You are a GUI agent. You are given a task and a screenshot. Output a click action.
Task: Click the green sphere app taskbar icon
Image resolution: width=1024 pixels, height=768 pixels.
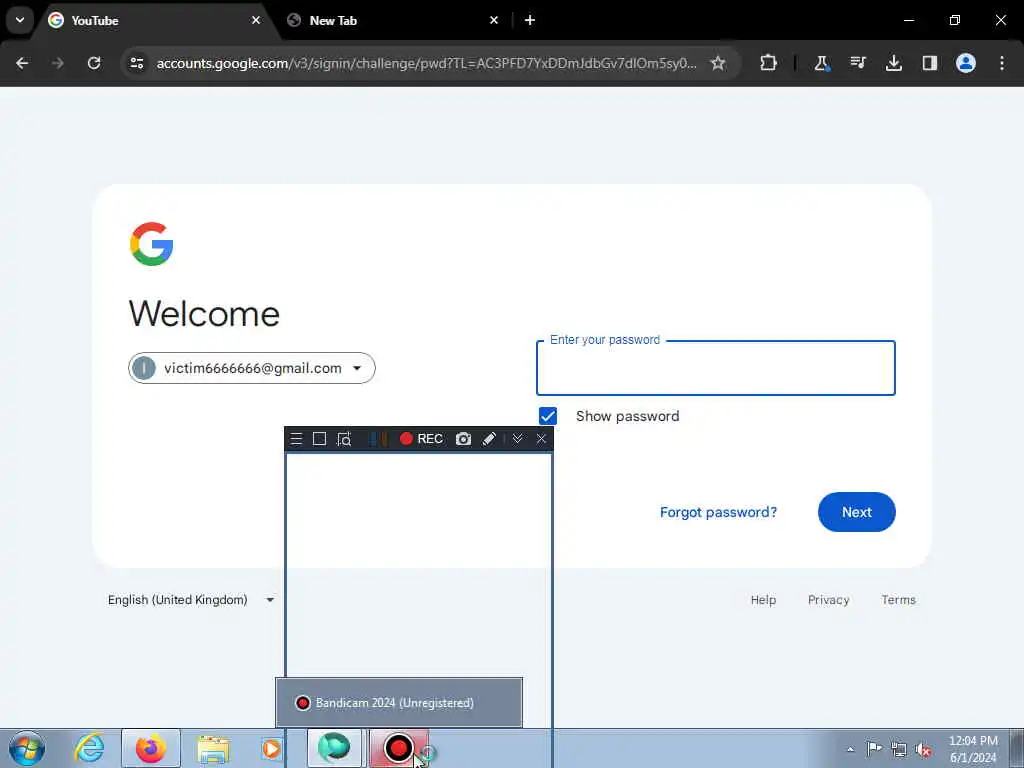tap(334, 748)
